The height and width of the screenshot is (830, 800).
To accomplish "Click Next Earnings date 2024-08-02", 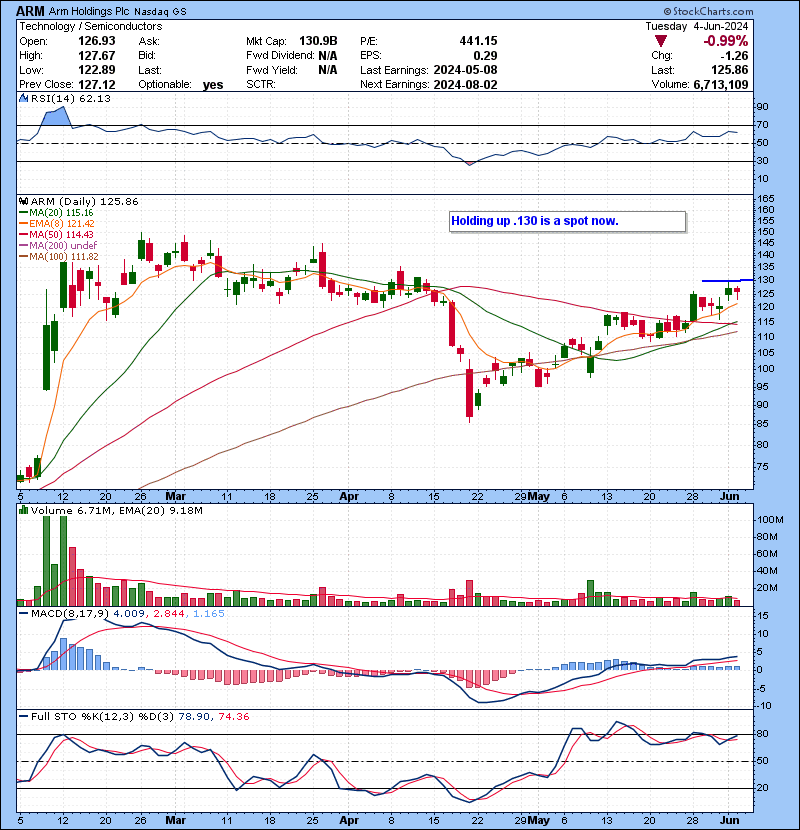I will pyautogui.click(x=465, y=85).
